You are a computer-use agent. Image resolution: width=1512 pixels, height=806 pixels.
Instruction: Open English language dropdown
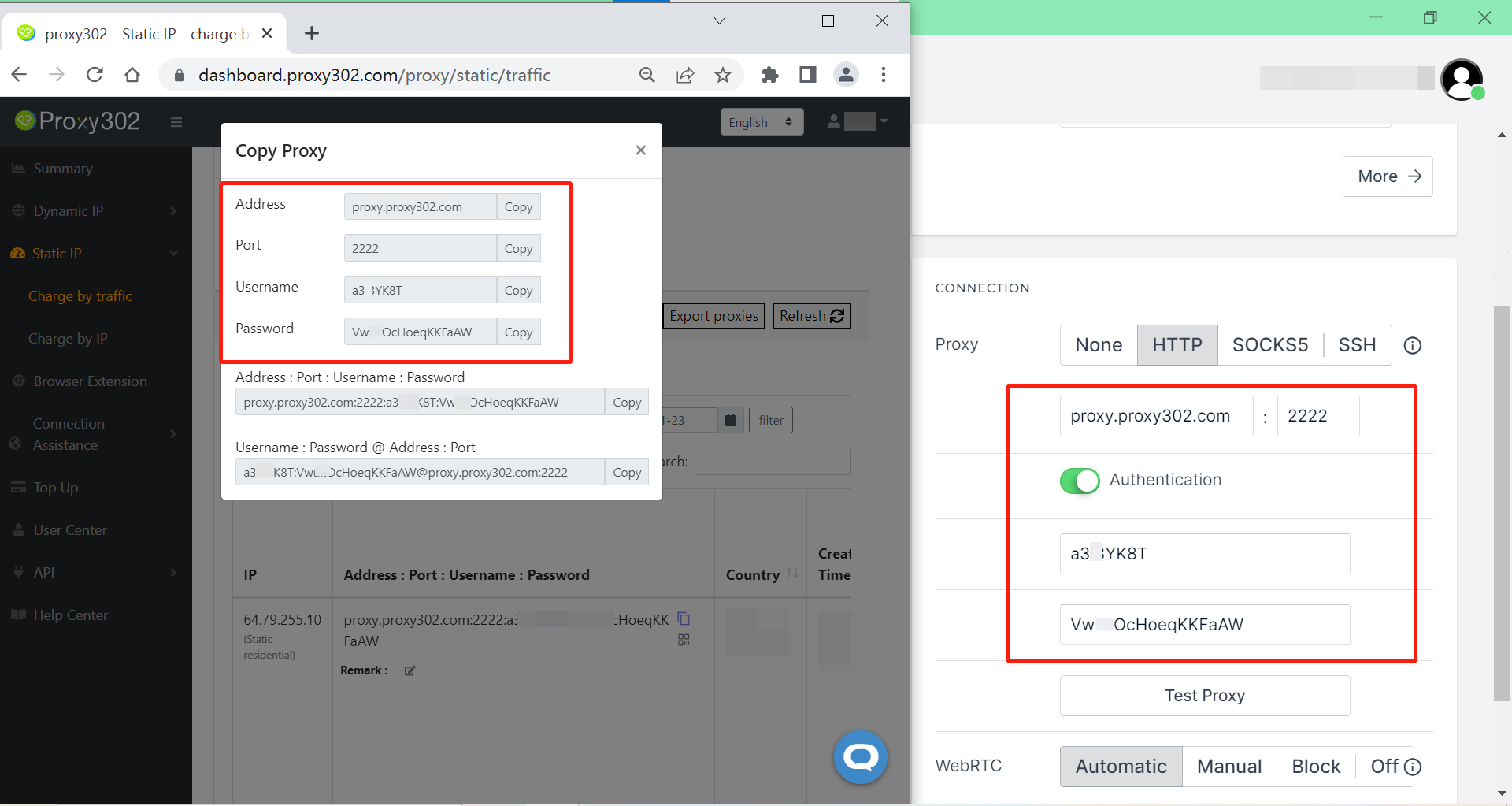[762, 122]
